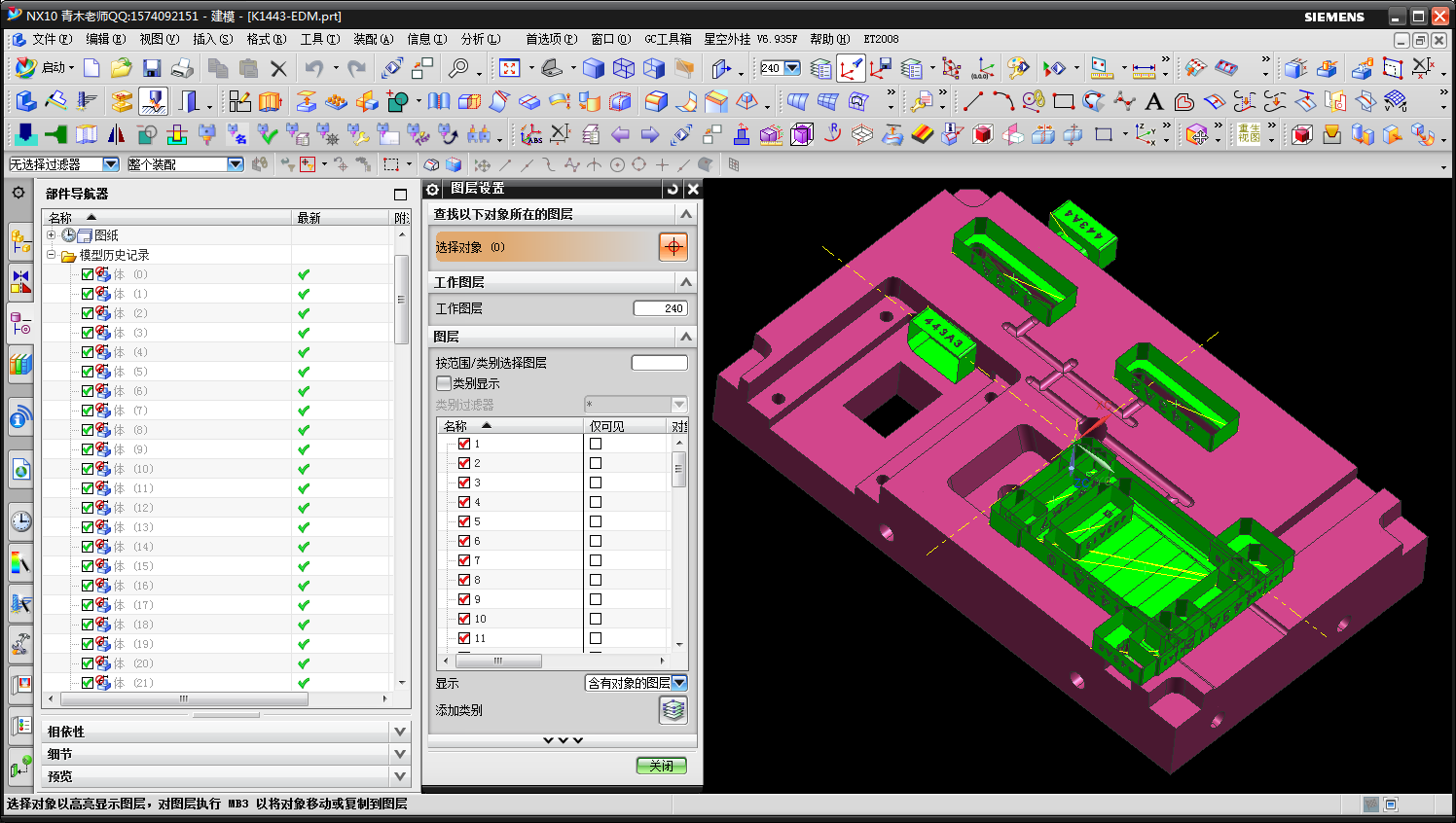Viewport: 1456px width, 823px height.
Task: Open the 编辑(E) menu
Action: tap(105, 39)
